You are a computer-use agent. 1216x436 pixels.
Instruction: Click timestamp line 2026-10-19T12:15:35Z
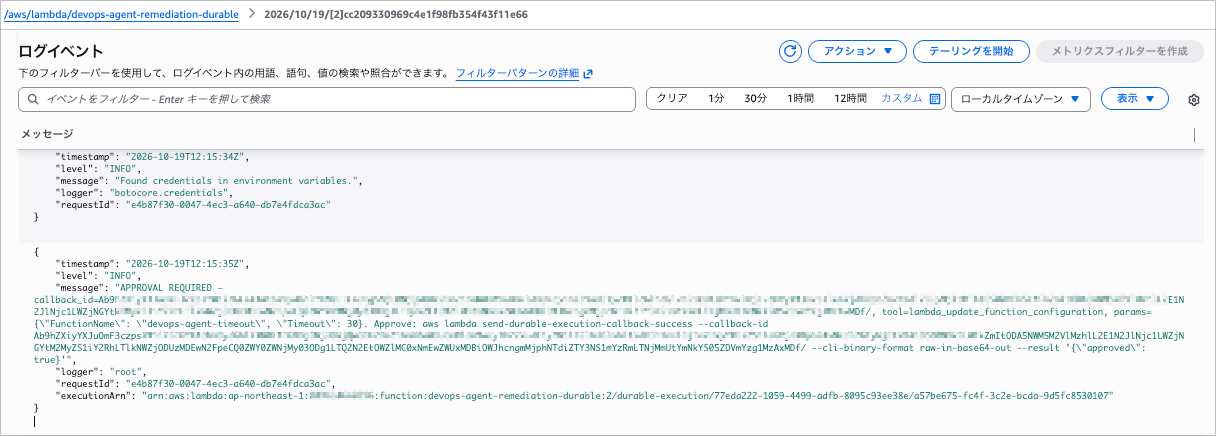click(x=153, y=262)
